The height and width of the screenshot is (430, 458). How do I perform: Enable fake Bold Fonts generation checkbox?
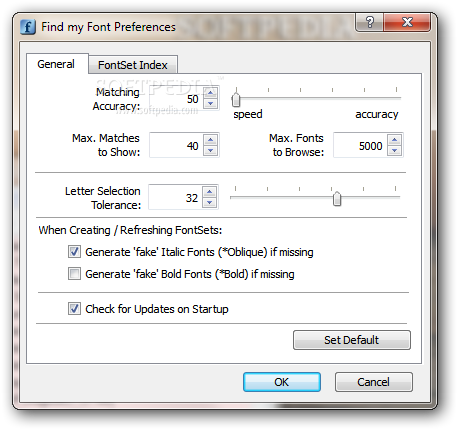point(74,274)
